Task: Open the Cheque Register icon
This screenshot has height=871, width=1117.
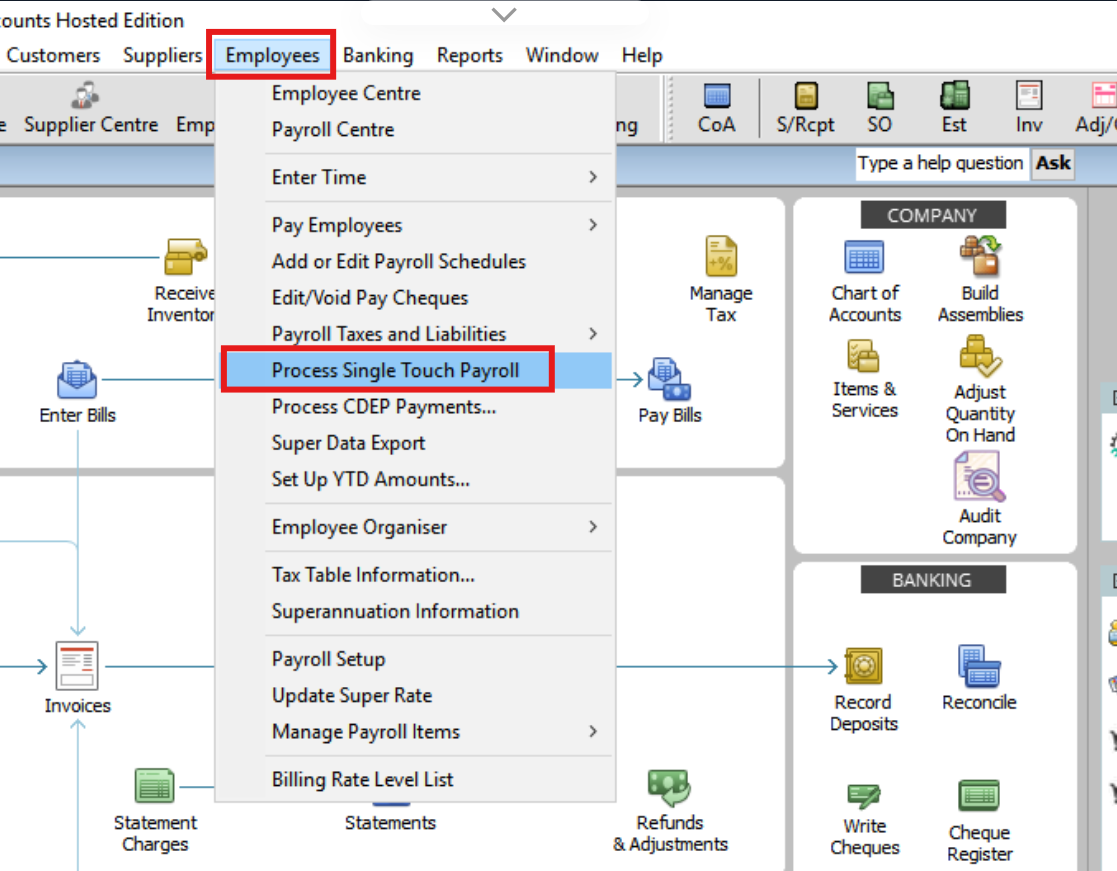Action: point(979,796)
